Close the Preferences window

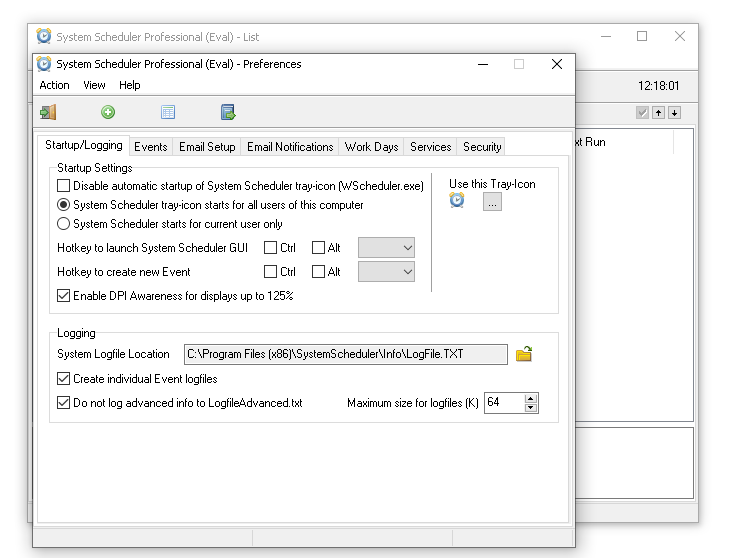(556, 64)
